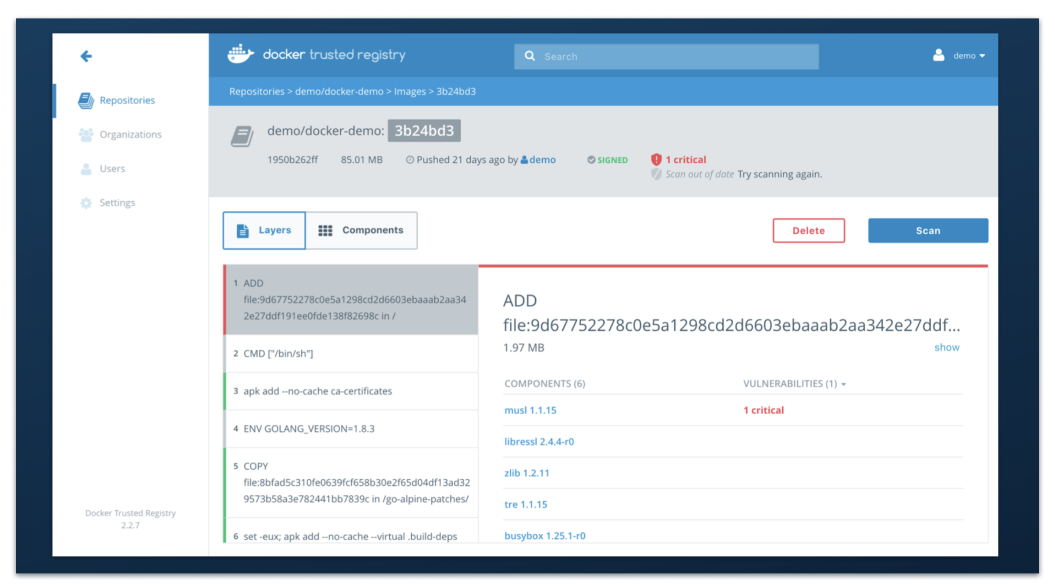This screenshot has width=1055, height=586.
Task: Click the 3b24bd3 tag badge
Action: click(424, 131)
